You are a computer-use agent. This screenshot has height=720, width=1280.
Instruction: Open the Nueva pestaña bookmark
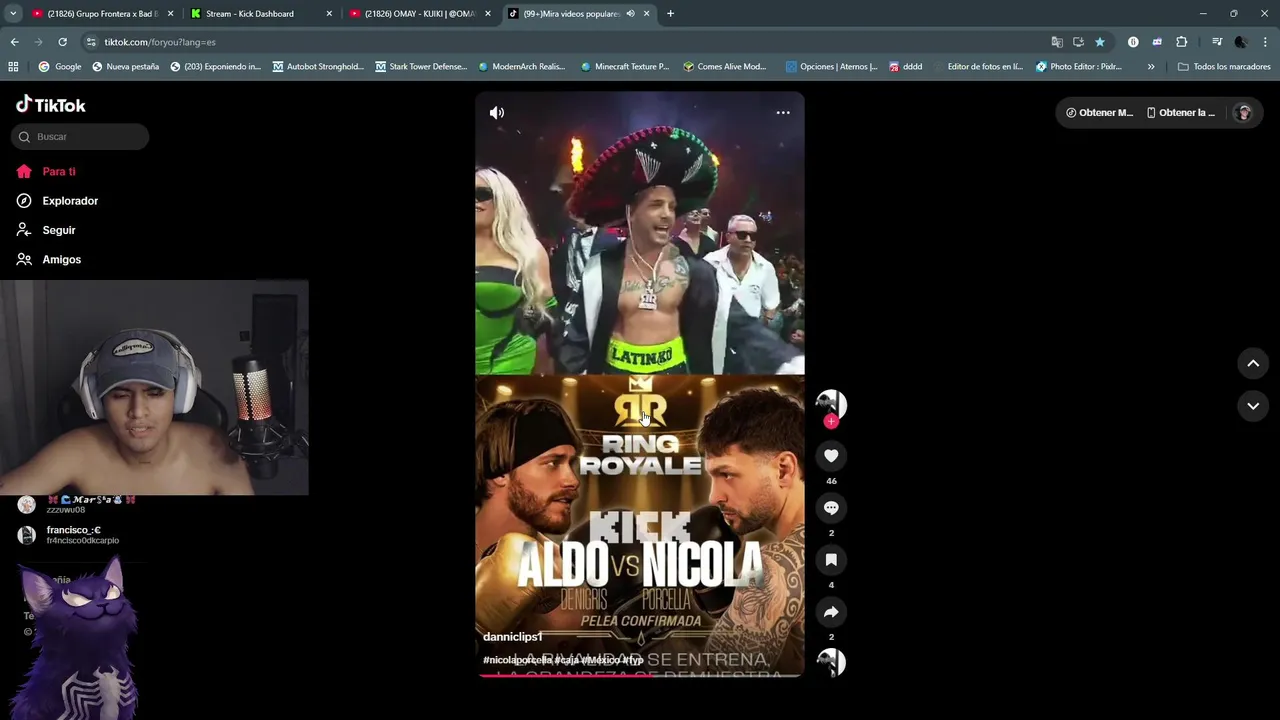coord(125,67)
